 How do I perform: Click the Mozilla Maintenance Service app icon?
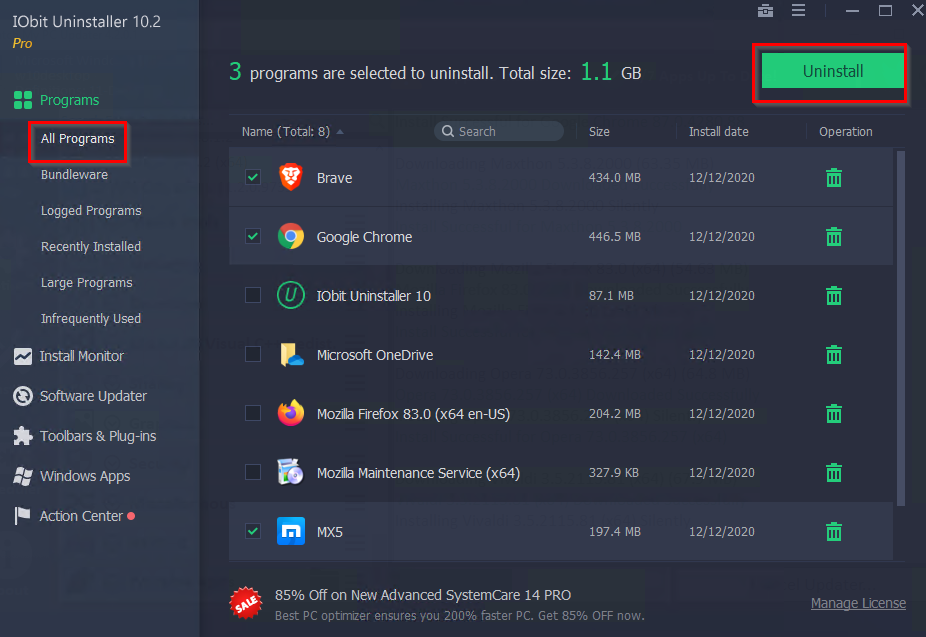[291, 472]
